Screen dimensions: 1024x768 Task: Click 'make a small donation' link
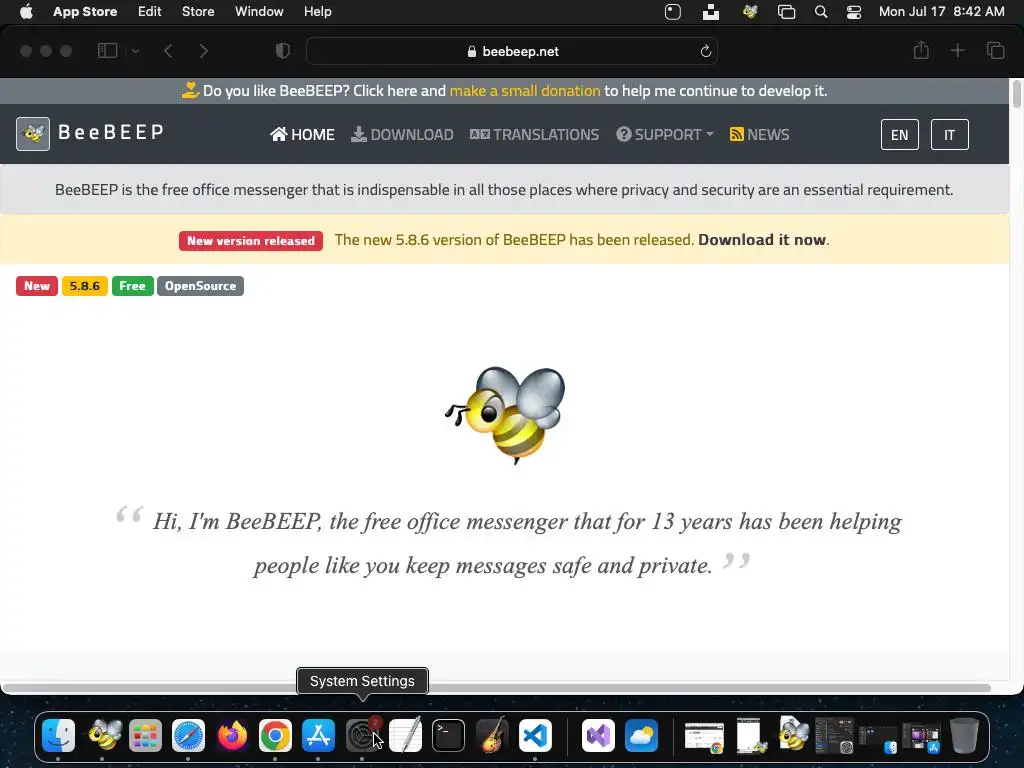(x=524, y=91)
